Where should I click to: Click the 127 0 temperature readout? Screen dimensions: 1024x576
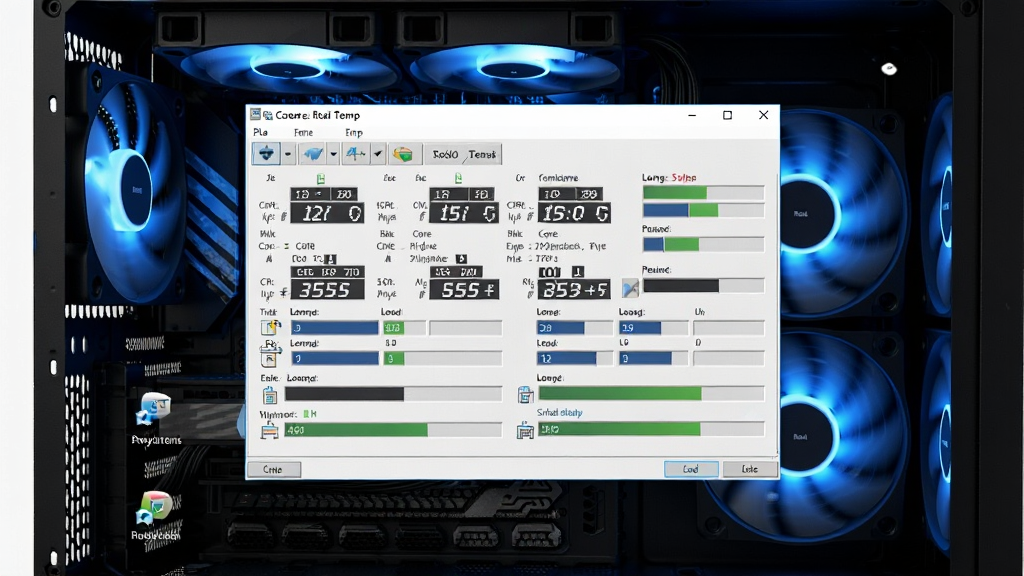(327, 214)
